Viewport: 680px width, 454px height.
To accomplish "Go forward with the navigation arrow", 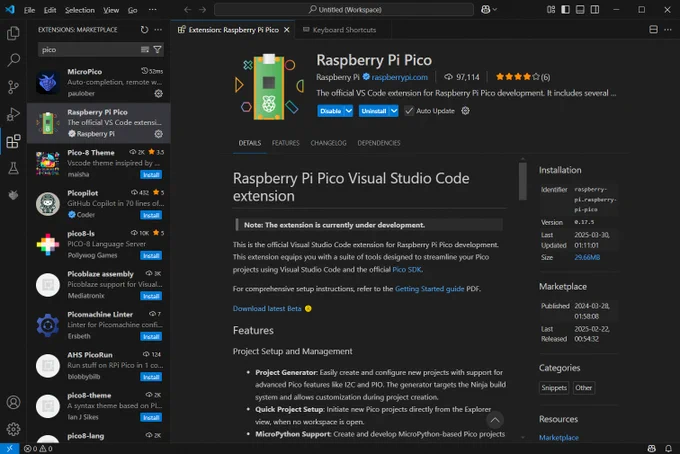I will 203,10.
